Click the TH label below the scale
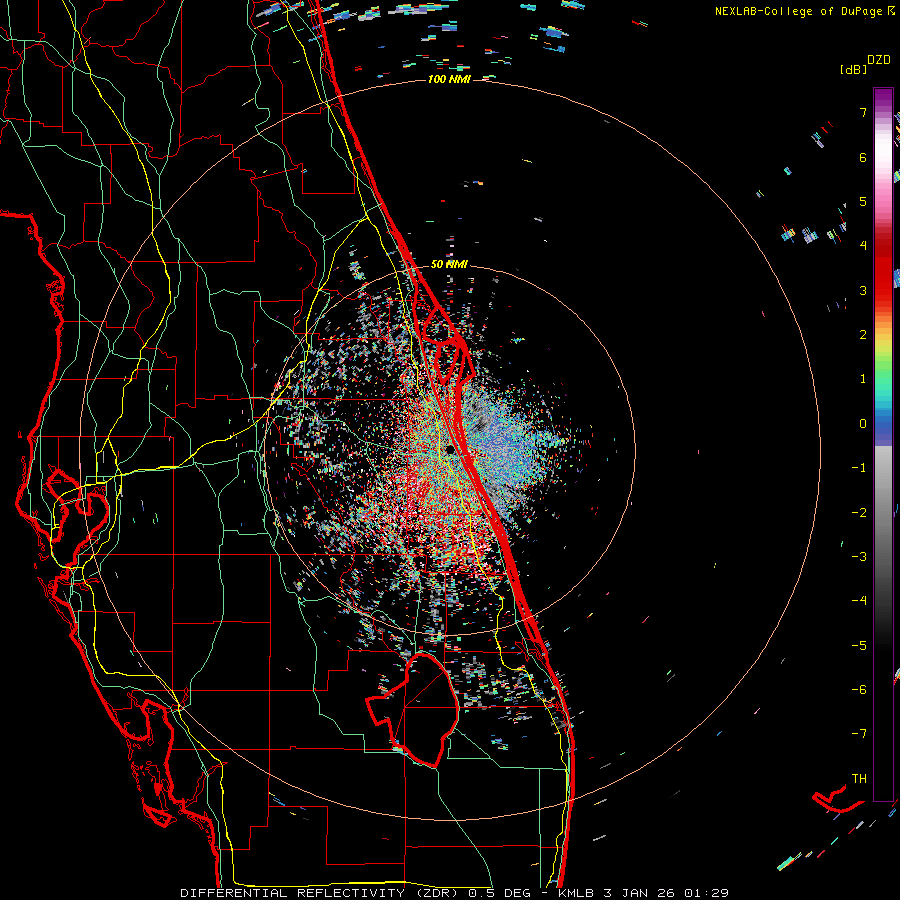The image size is (900, 900). (x=859, y=779)
